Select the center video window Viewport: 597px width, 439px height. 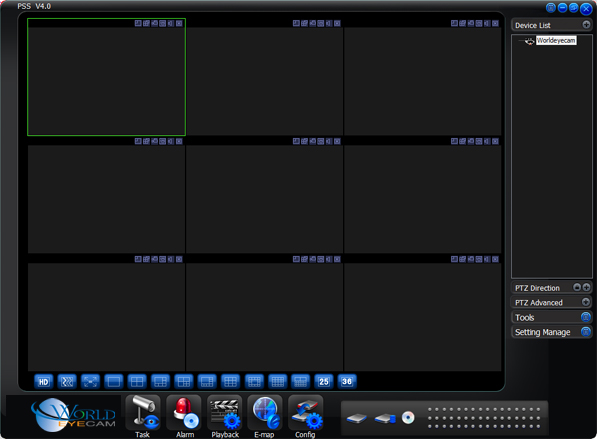[x=265, y=199]
